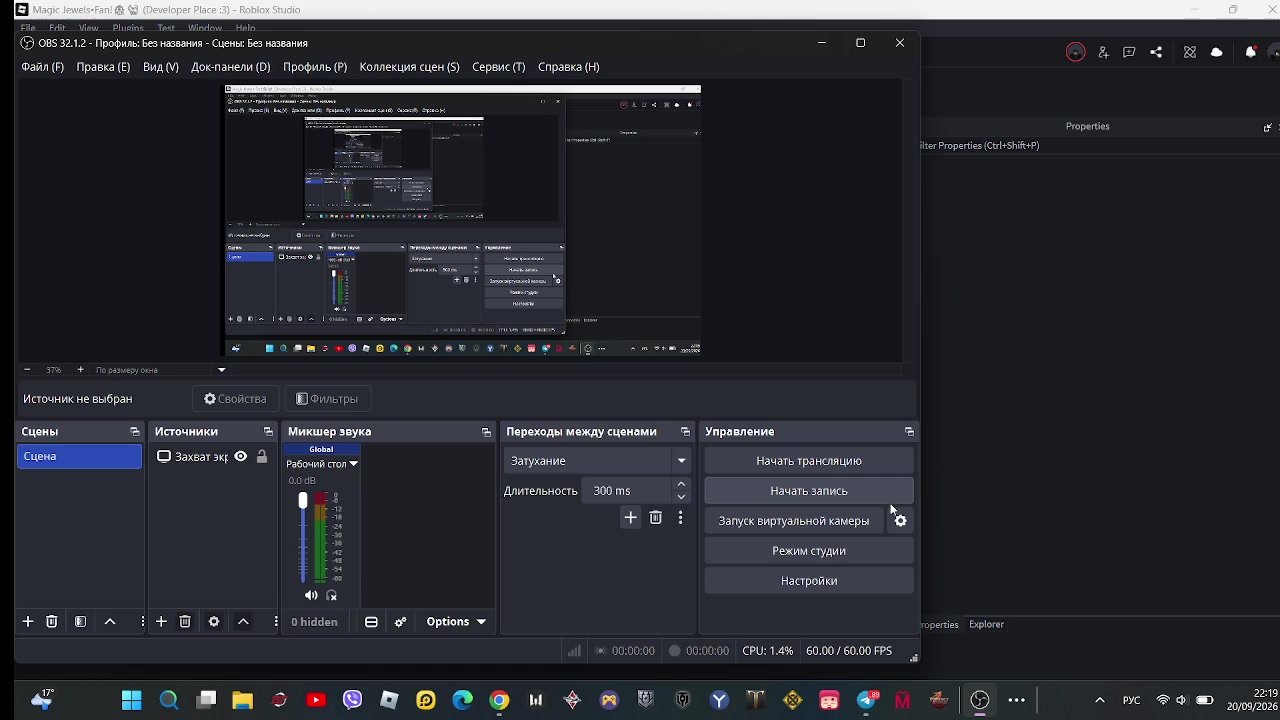Click the Рабочий стол volume slider handle
Screen dimensions: 1280x720
click(303, 500)
